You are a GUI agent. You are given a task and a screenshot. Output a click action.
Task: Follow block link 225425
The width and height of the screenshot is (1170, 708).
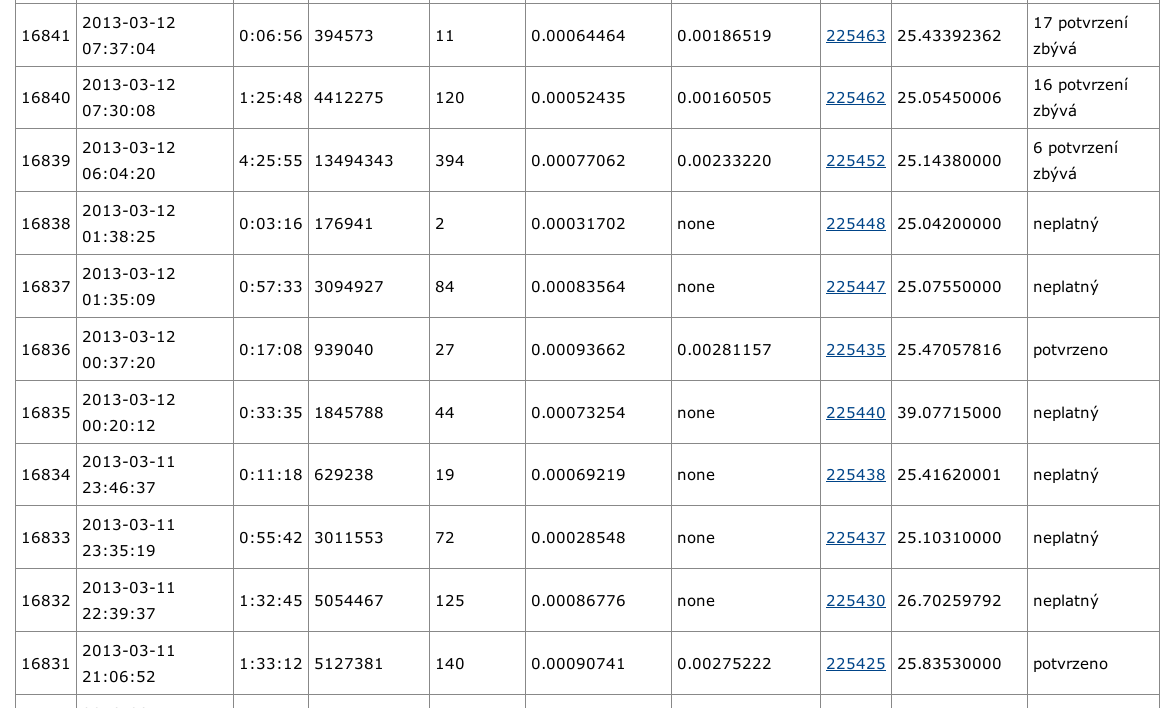coord(855,664)
